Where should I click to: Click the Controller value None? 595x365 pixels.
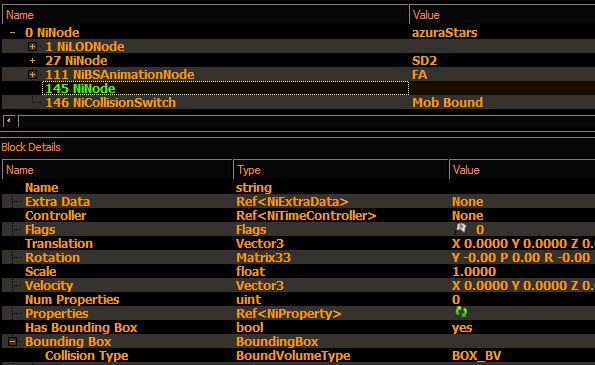tap(468, 216)
